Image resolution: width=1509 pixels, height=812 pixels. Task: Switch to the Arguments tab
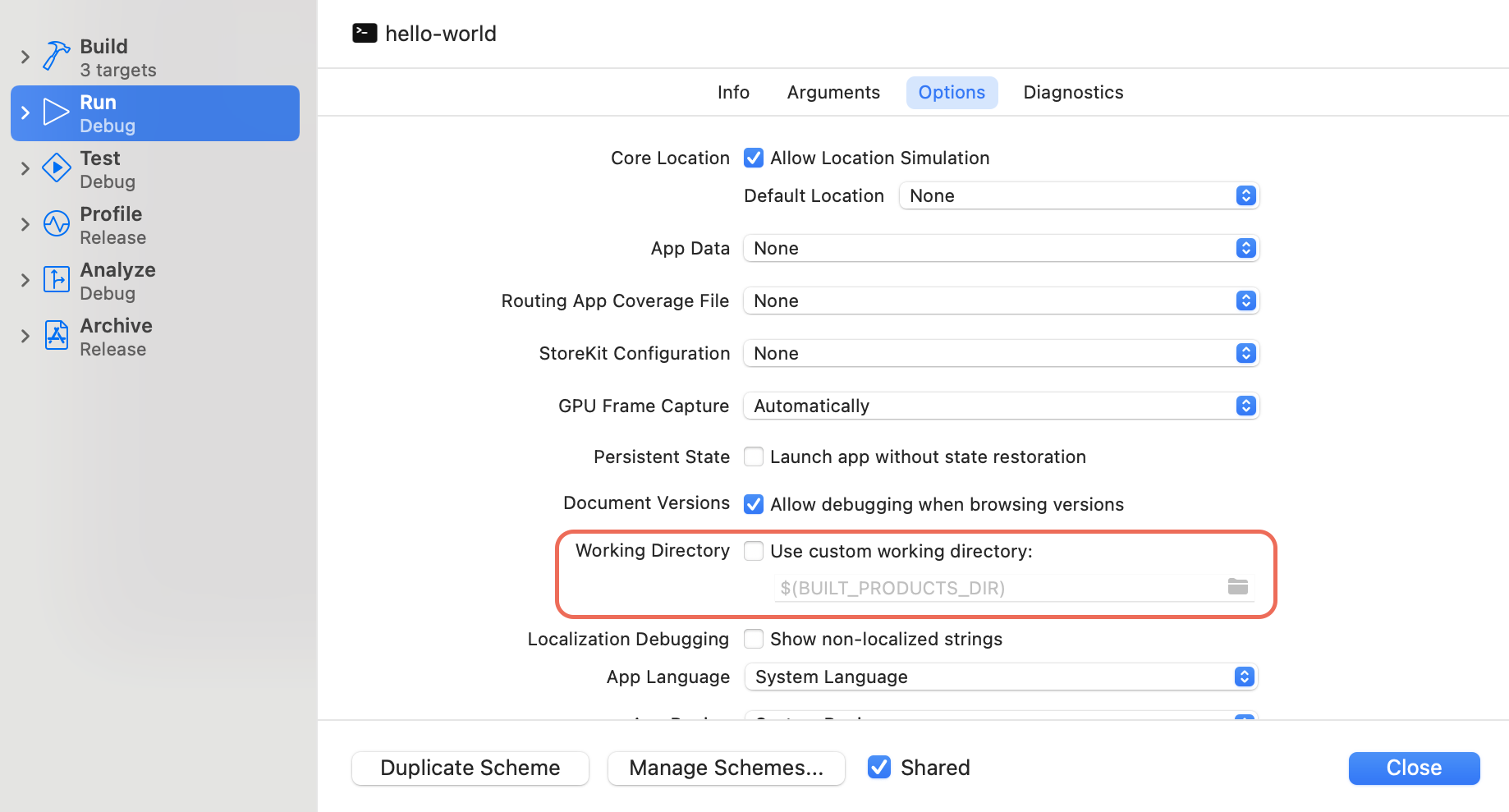(832, 92)
